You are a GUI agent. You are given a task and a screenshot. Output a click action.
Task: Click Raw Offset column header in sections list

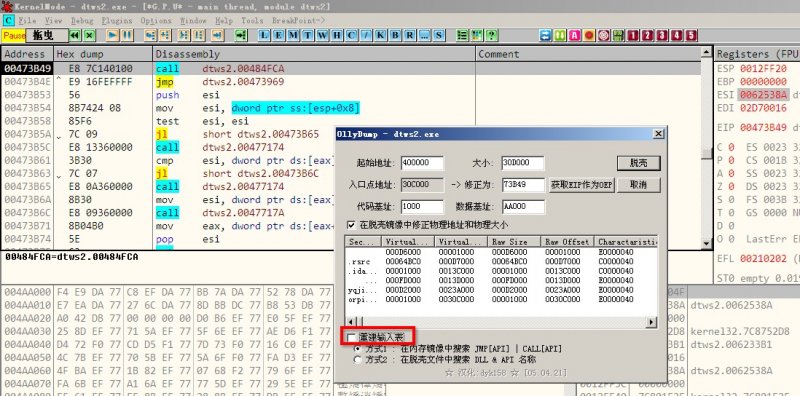pos(566,242)
